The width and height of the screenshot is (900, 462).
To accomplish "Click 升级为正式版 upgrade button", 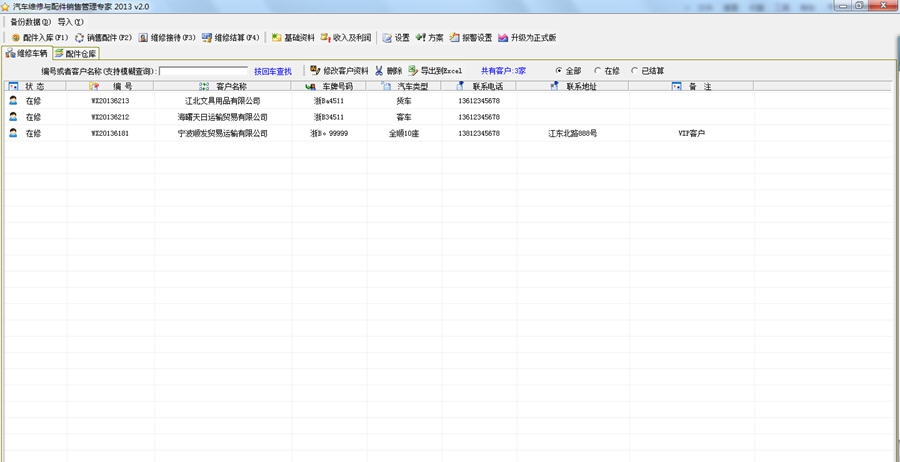I will tap(527, 38).
